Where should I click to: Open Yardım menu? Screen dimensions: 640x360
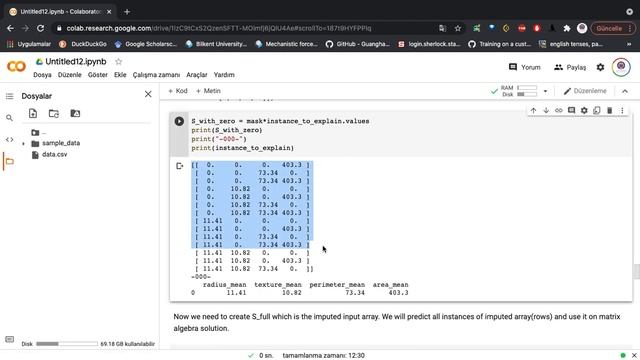224,75
